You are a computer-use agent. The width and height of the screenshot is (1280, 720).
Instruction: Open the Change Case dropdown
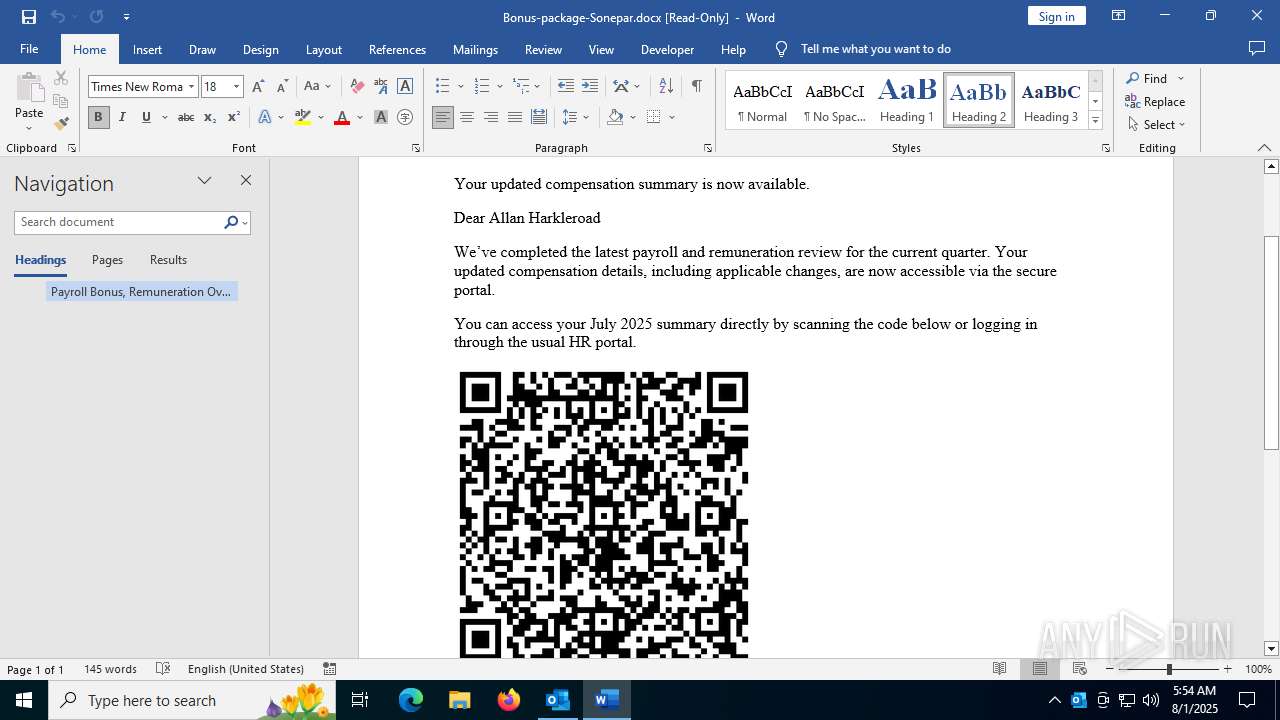317,87
